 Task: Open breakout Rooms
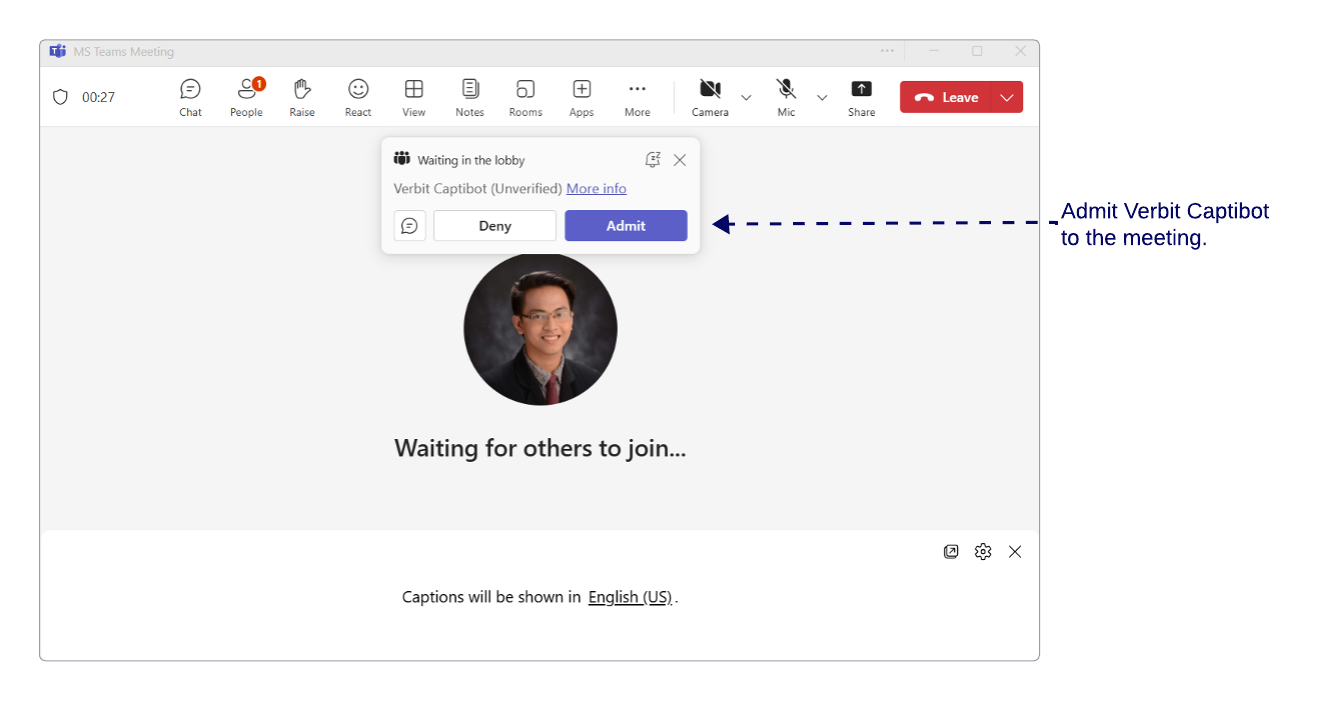coord(525,97)
